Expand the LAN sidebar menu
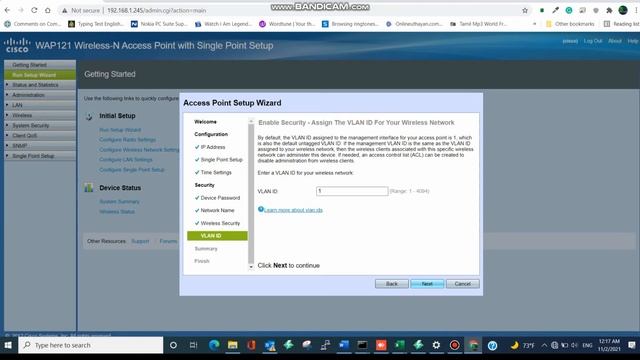The image size is (640, 360). click(x=40, y=105)
